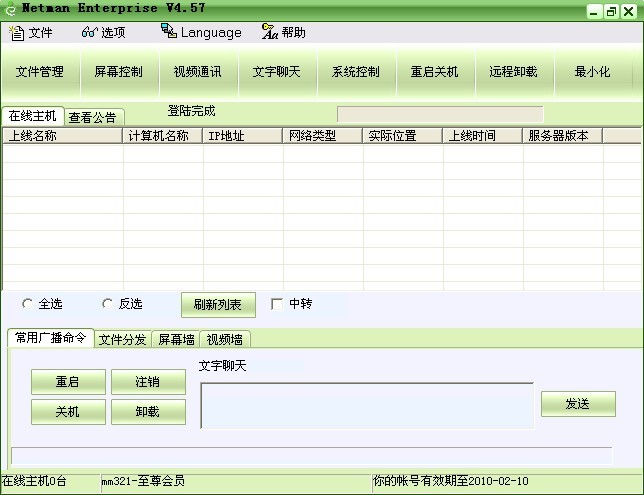This screenshot has width=644, height=495.
Task: Sort by 计算机名称 column header
Action: point(163,136)
